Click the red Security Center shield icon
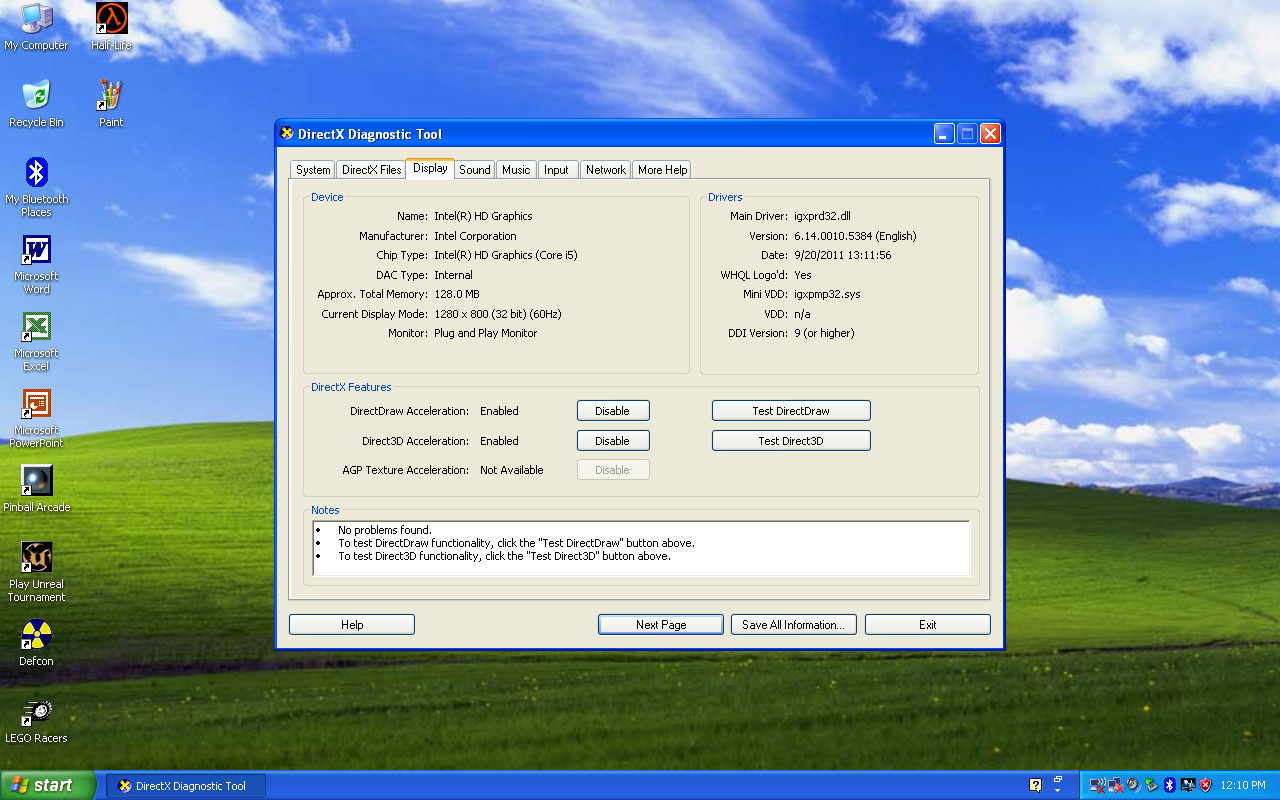Viewport: 1280px width, 800px height. pos(1205,785)
